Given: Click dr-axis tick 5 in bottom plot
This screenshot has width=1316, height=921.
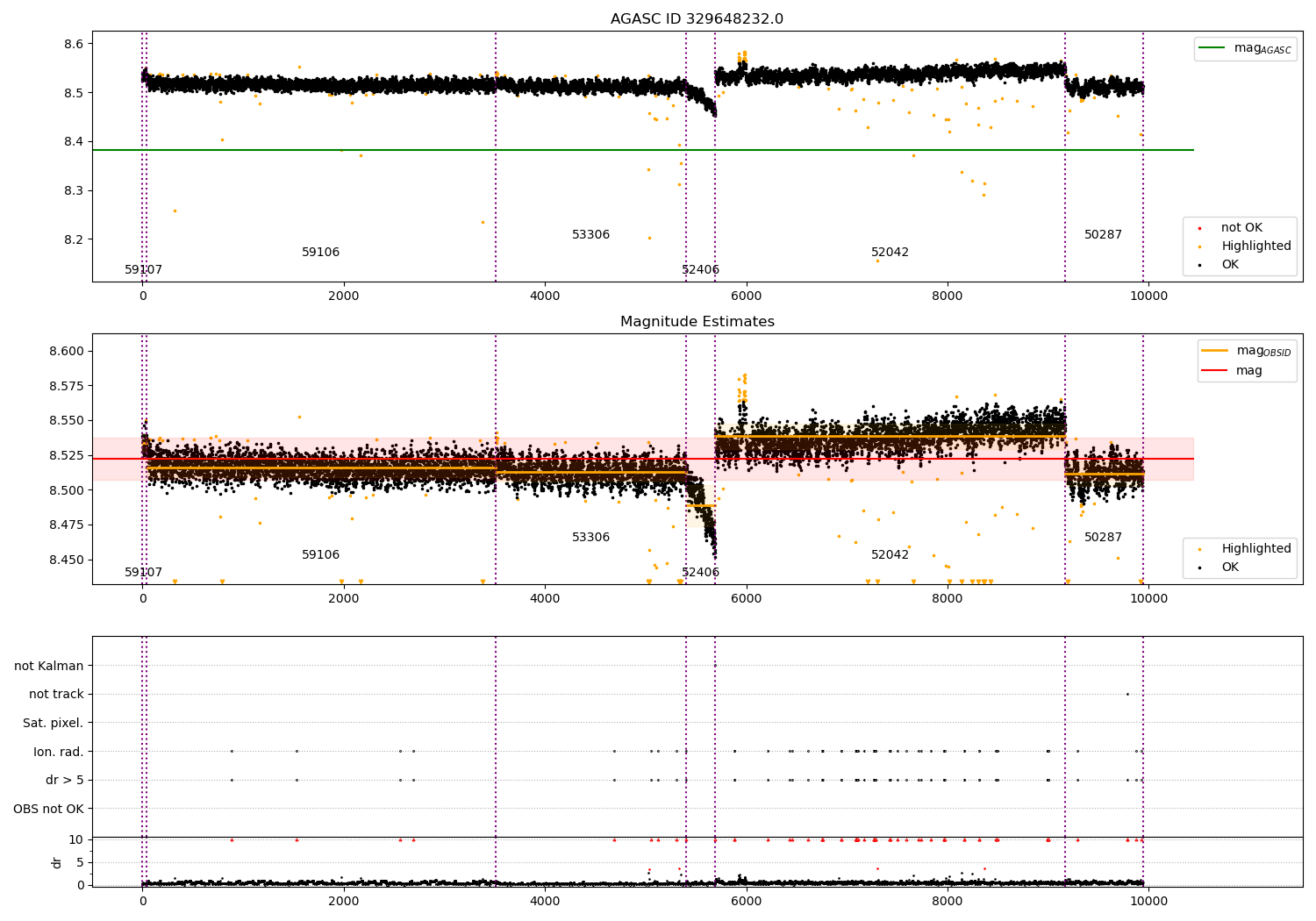Looking at the screenshot, I should click(x=80, y=863).
